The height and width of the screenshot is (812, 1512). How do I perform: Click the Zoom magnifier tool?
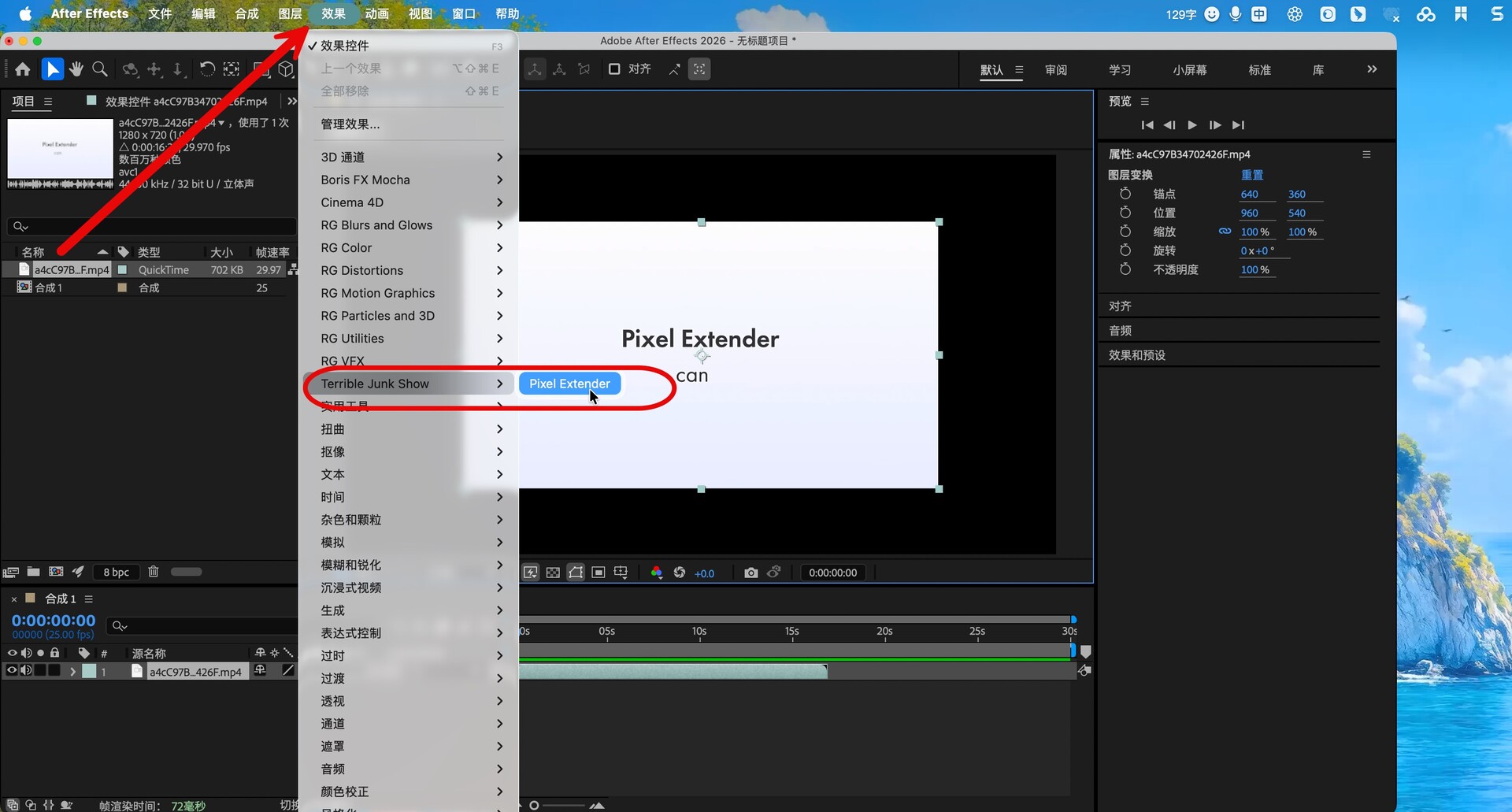coord(100,69)
